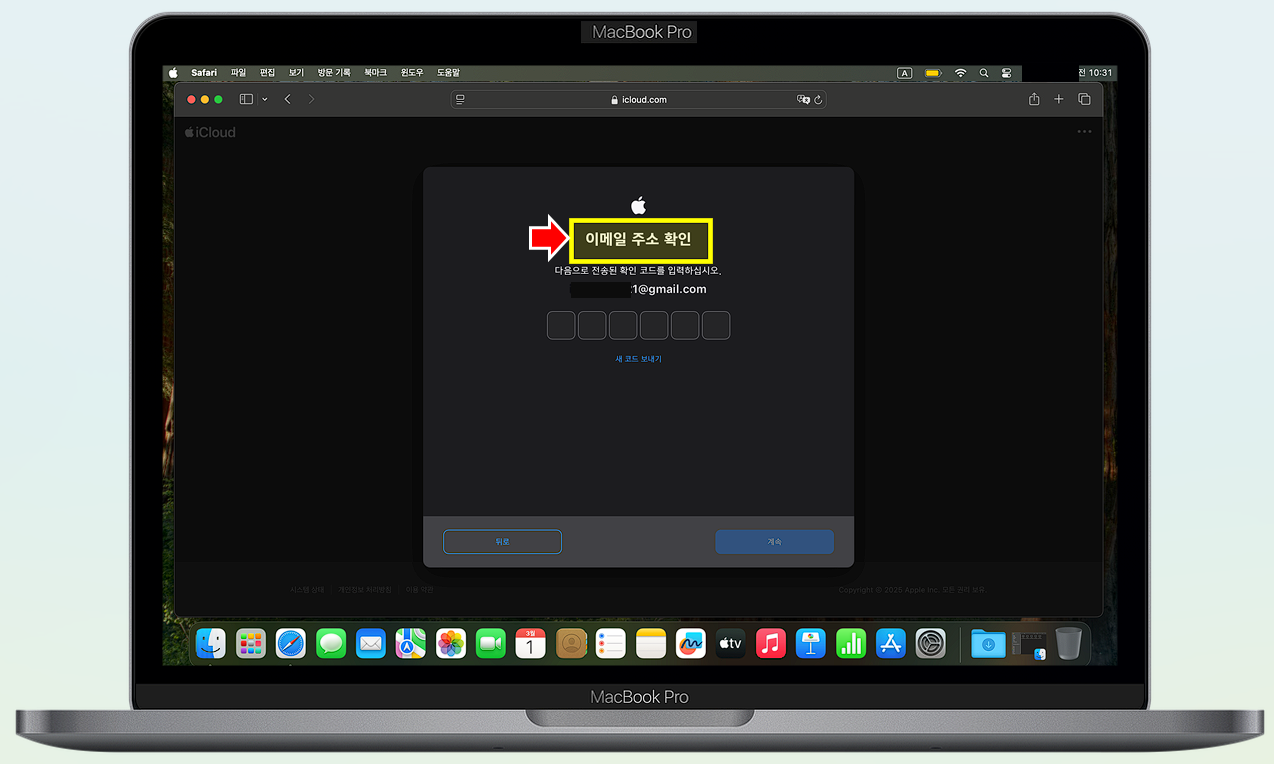Check the battery status icon
The height and width of the screenshot is (764, 1274).
(x=933, y=73)
